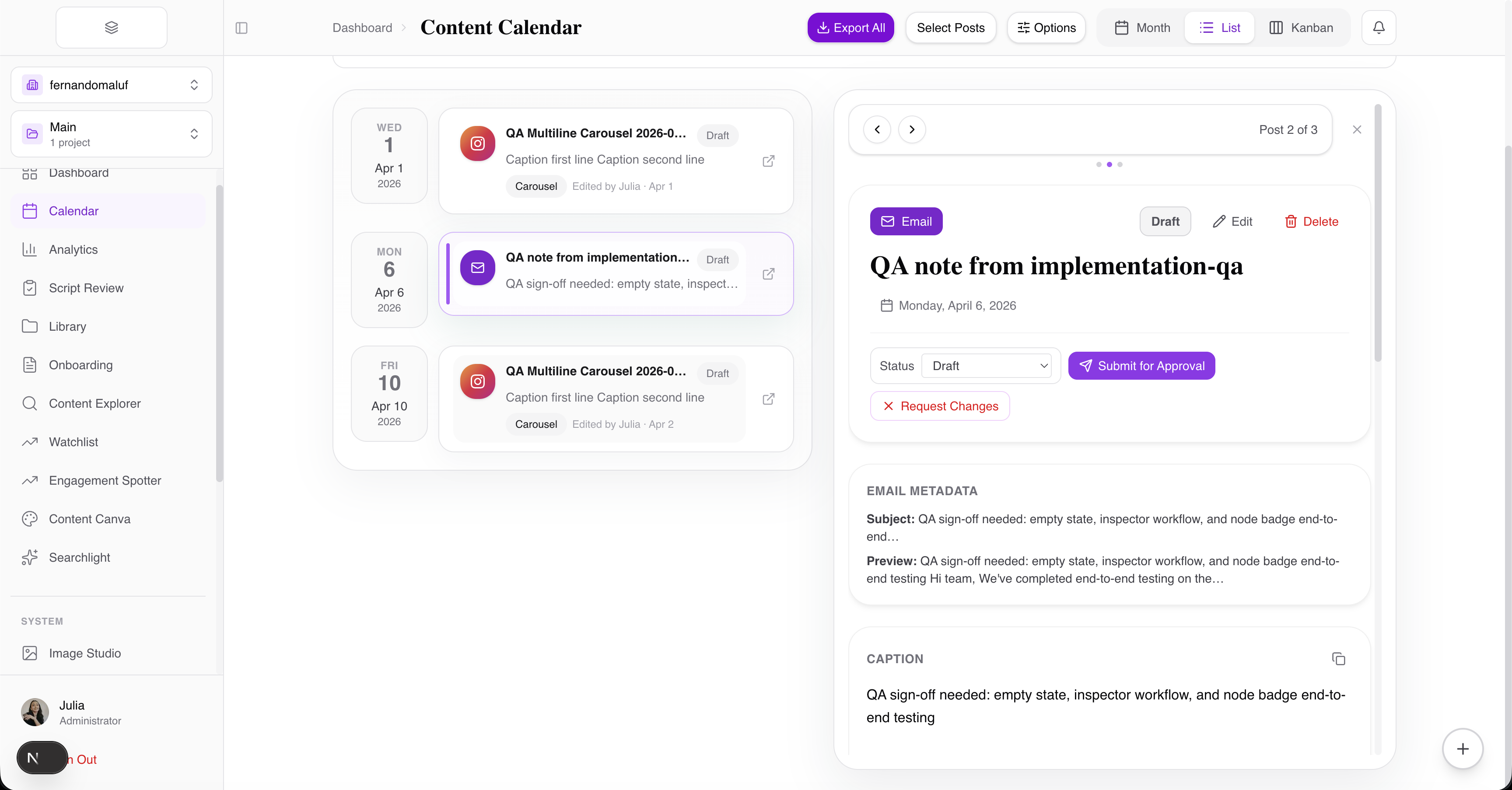Open Analytics in the sidebar
Viewport: 1512px width, 790px height.
73,249
